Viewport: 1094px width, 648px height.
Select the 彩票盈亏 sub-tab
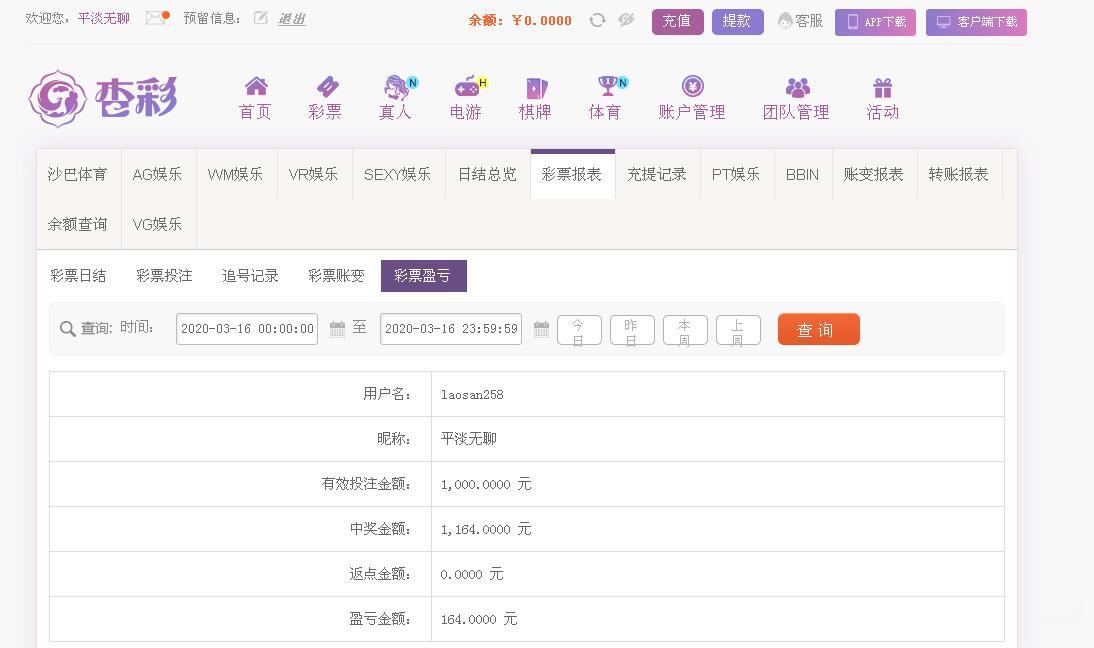click(424, 276)
